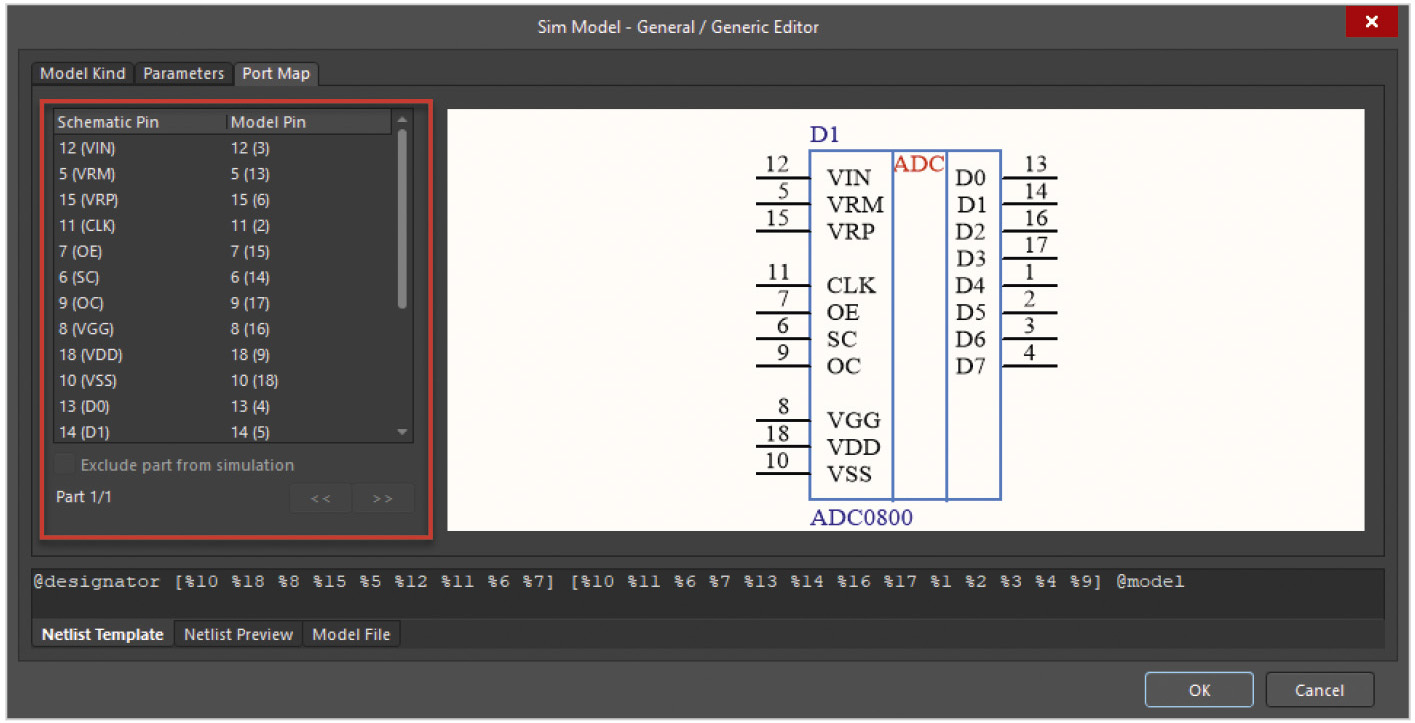This screenshot has height=723, width=1415.
Task: Click model pin cell 8 (16)
Action: (x=250, y=329)
